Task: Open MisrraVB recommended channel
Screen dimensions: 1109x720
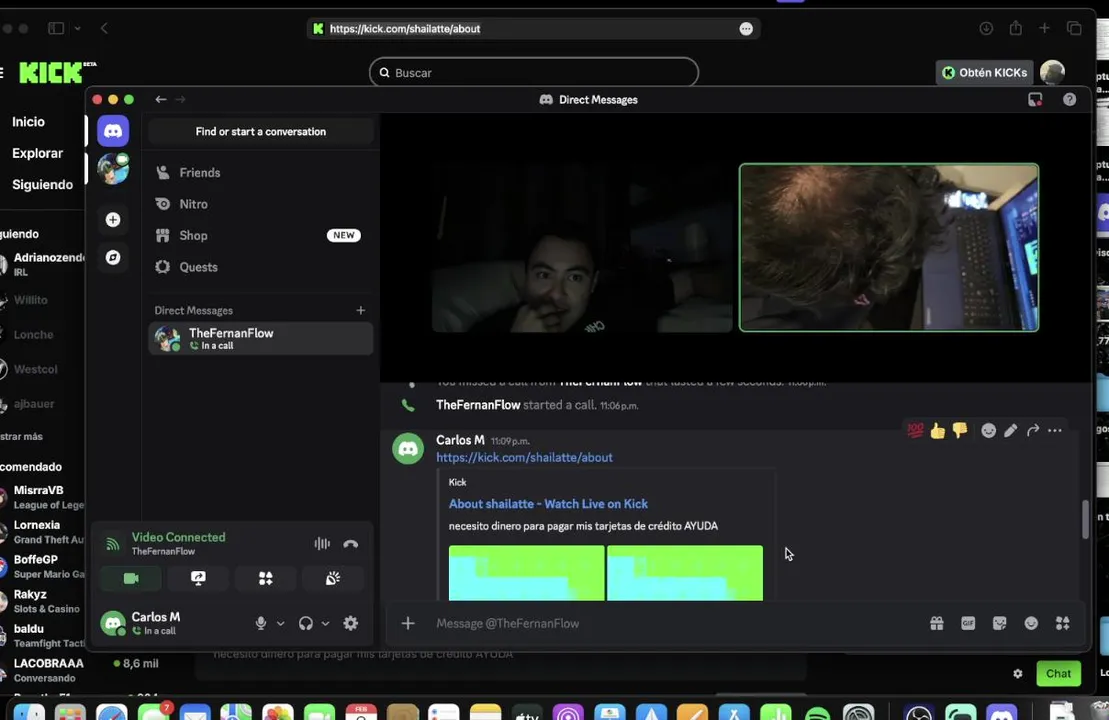Action: tap(42, 497)
